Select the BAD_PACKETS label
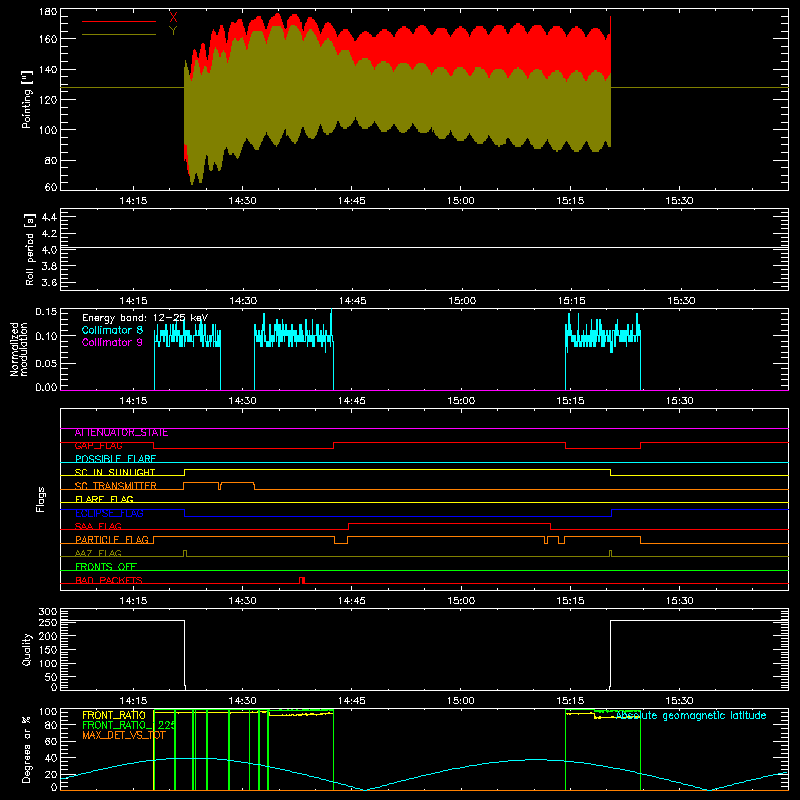800x800 pixels. (109, 580)
